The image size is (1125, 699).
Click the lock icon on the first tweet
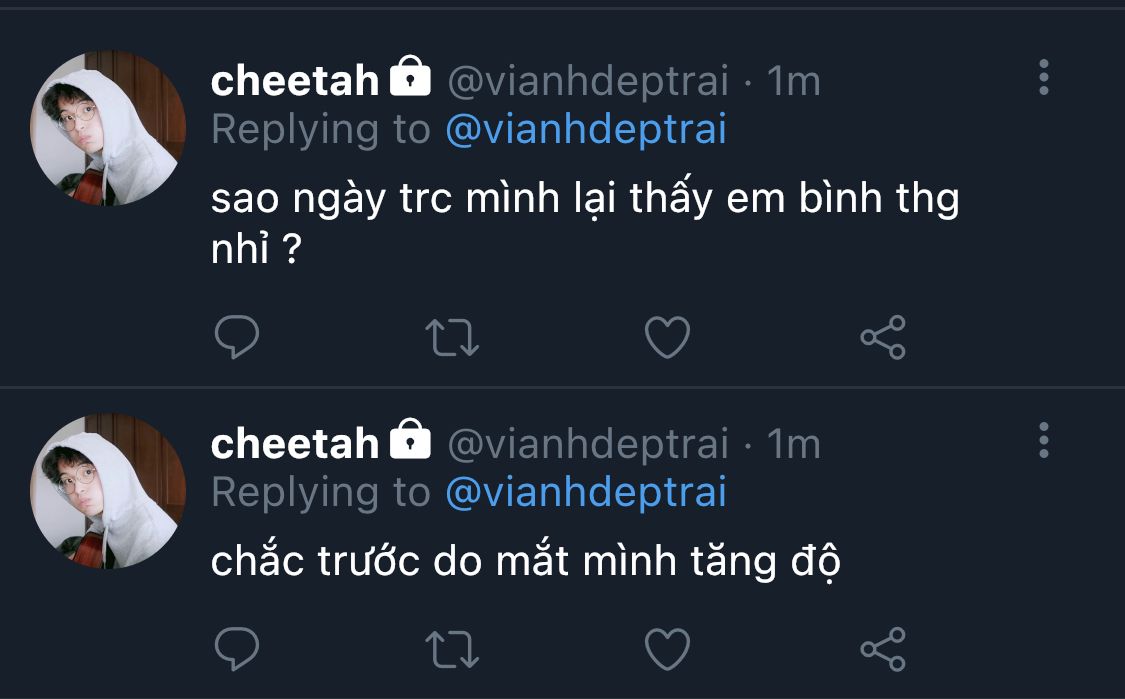tap(410, 77)
